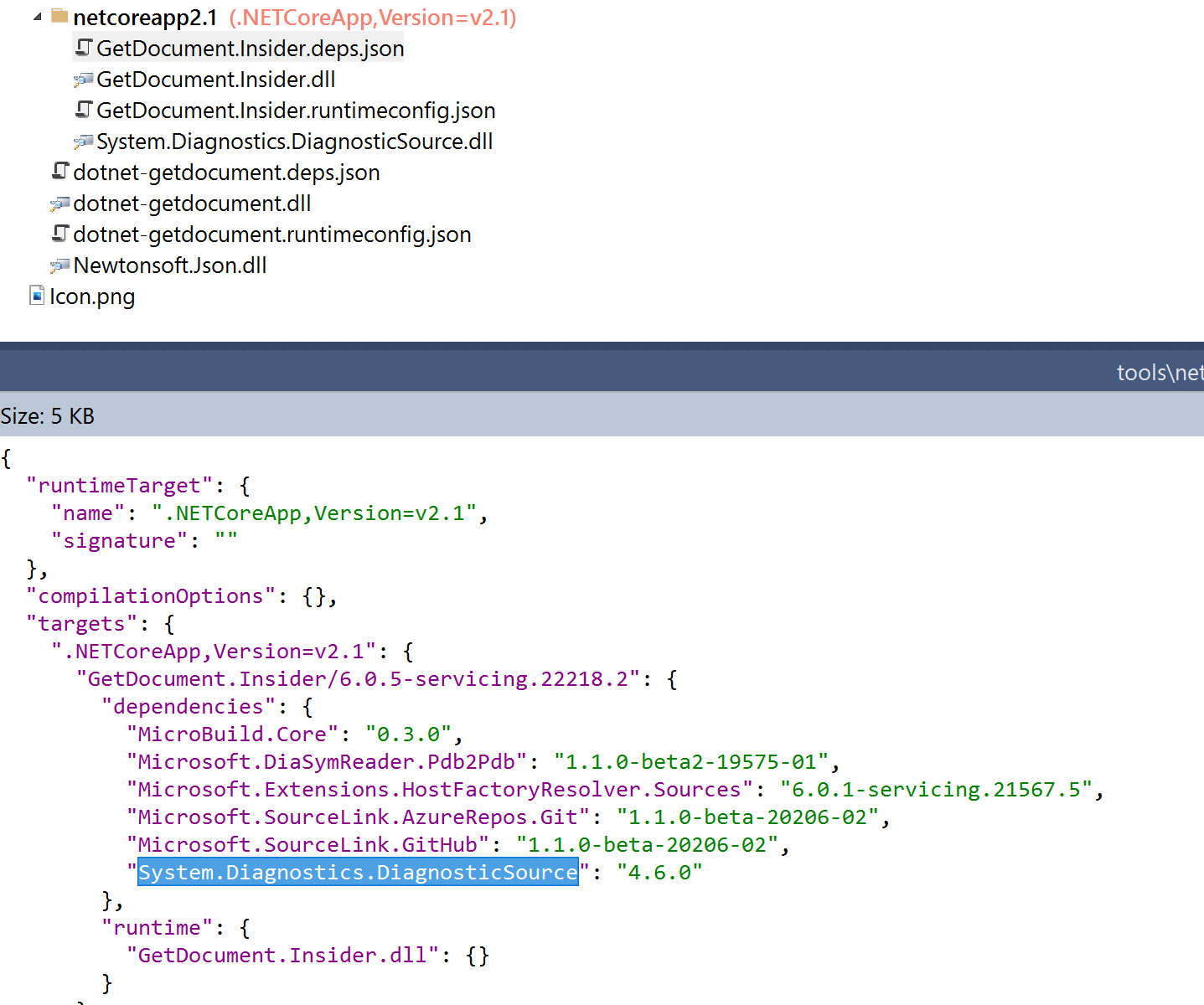Select dotnet-getdocument.deps.json file
The height and width of the screenshot is (1005, 1204).
227,173
